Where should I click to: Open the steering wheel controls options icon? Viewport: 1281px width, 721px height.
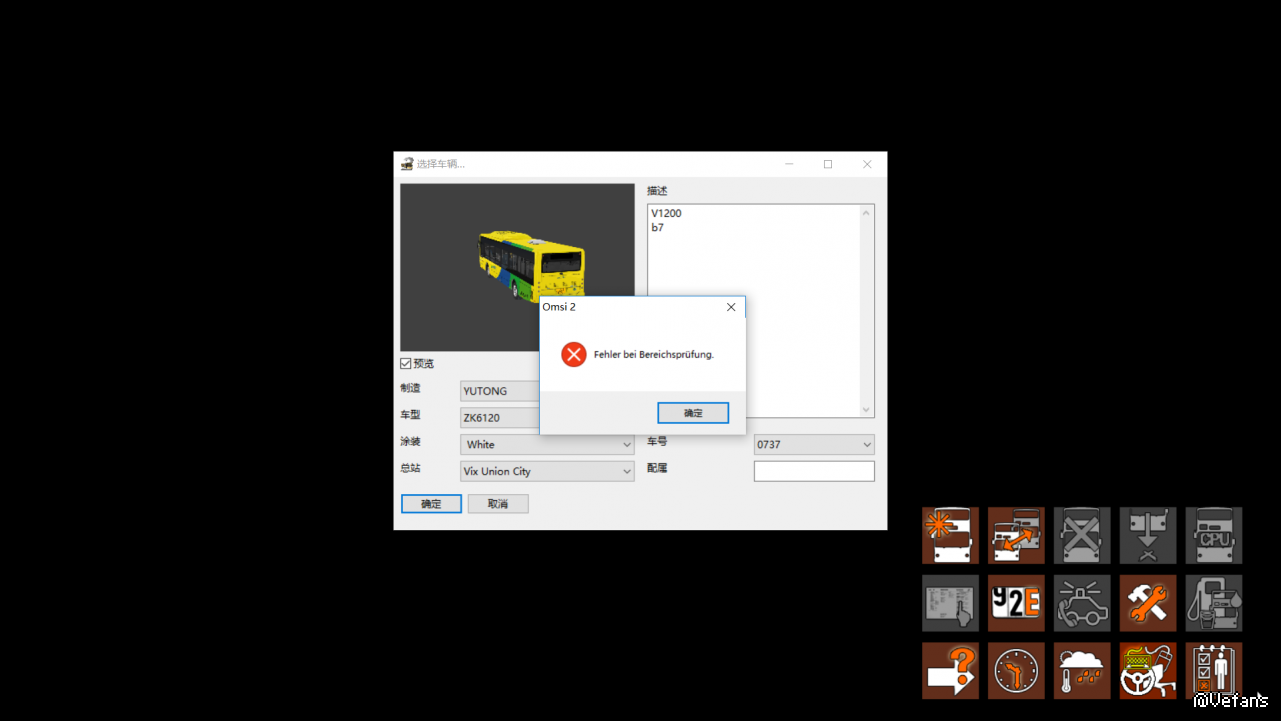[x=1148, y=670]
